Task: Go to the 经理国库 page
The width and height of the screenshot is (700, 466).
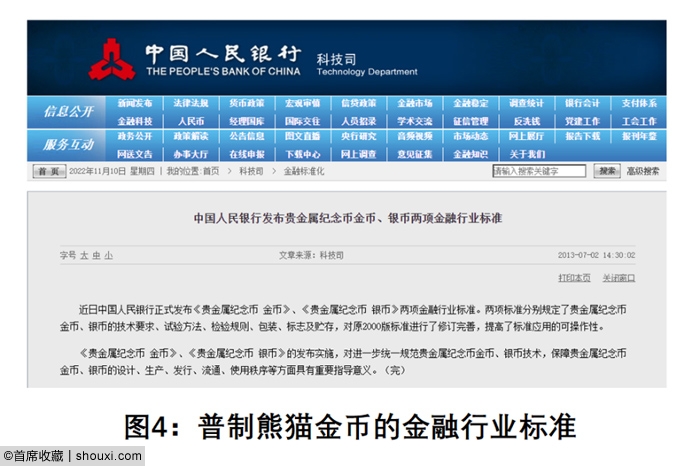Action: (247, 121)
